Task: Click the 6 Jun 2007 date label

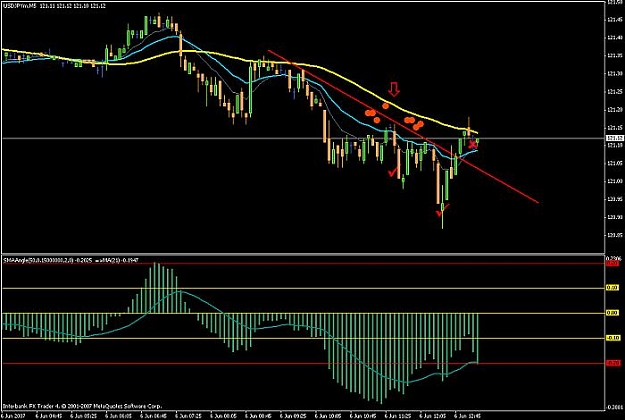Action: [12, 415]
